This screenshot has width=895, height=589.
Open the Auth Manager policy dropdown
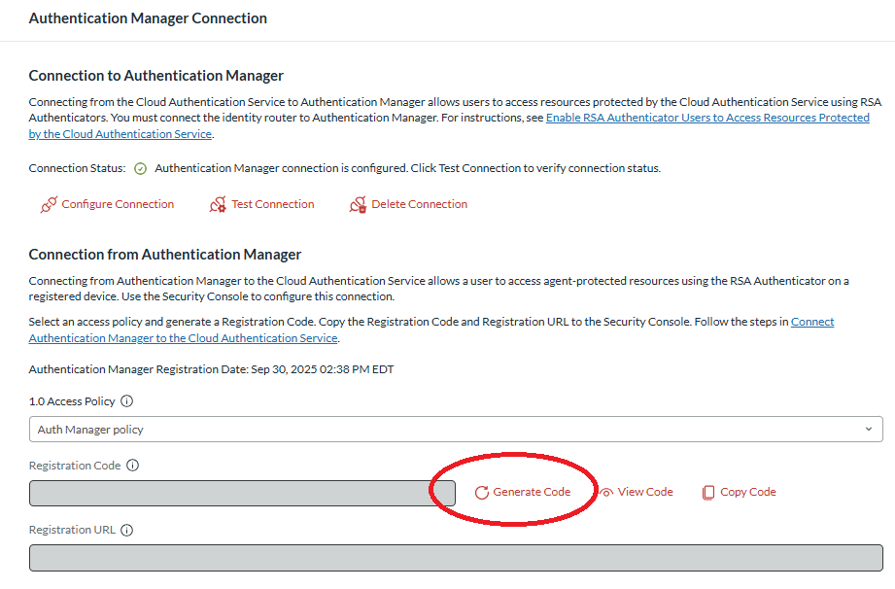coord(455,429)
